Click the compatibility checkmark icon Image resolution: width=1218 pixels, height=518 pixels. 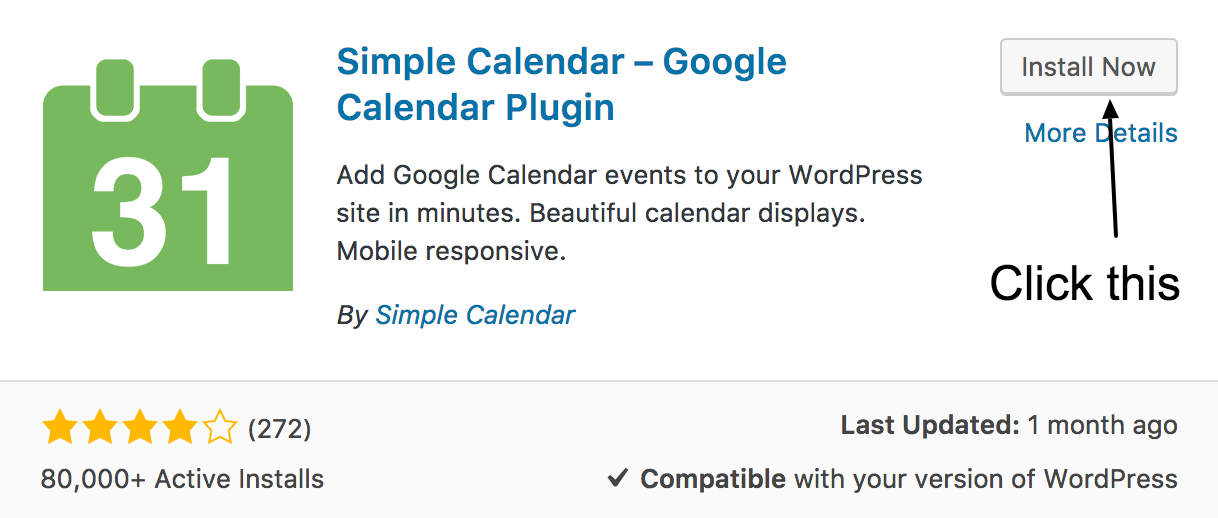pos(618,479)
